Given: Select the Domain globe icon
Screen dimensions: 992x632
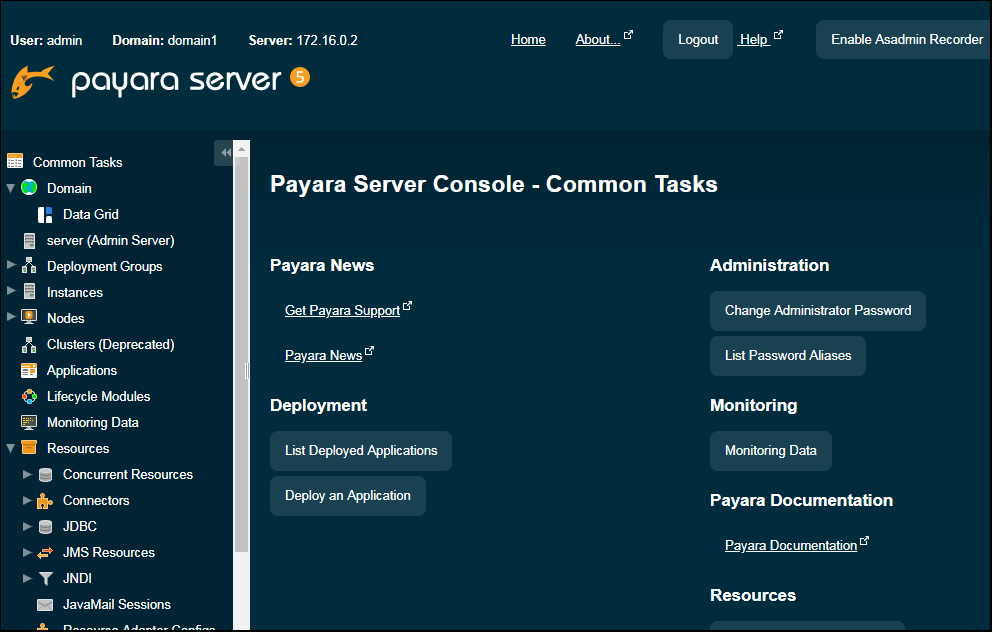Looking at the screenshot, I should pyautogui.click(x=29, y=188).
